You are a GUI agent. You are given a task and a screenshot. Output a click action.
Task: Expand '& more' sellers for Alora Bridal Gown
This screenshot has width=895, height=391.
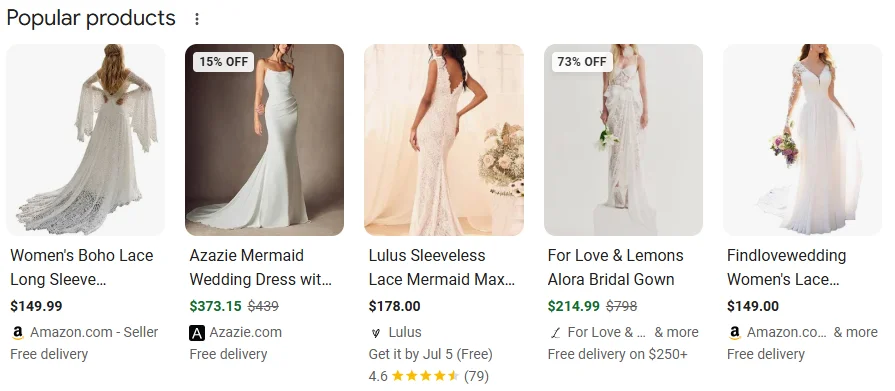pos(676,332)
